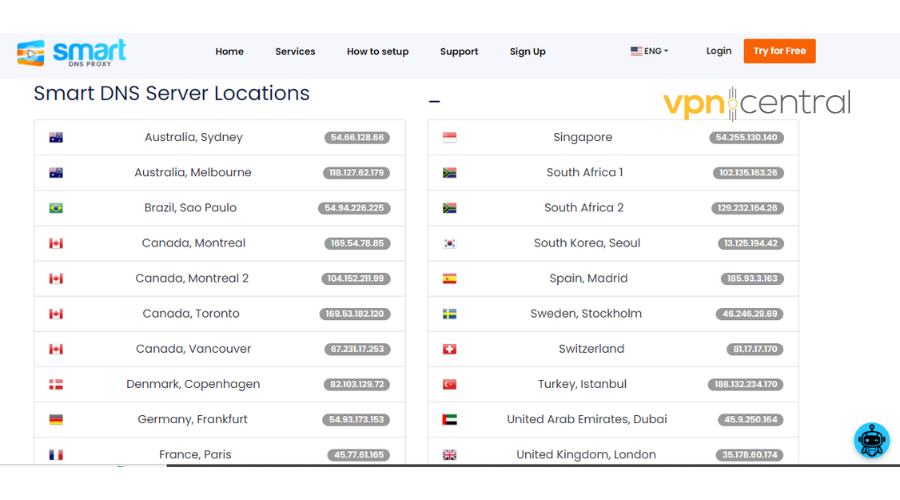Viewport: 900px width, 500px height.
Task: Select IP address 54.93.173.153
Action: 356,420
